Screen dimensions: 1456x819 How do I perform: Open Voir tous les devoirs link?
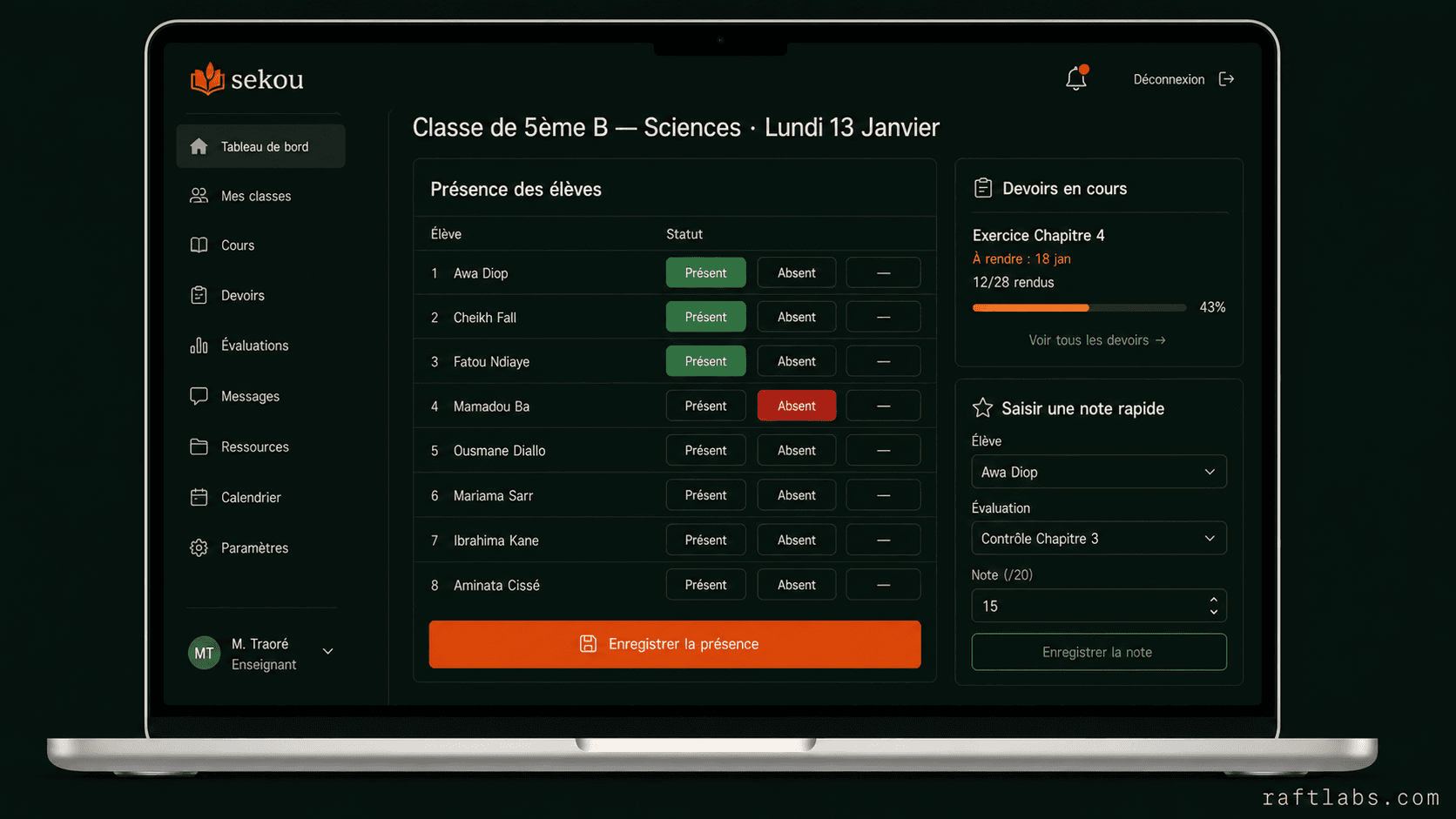click(1097, 340)
